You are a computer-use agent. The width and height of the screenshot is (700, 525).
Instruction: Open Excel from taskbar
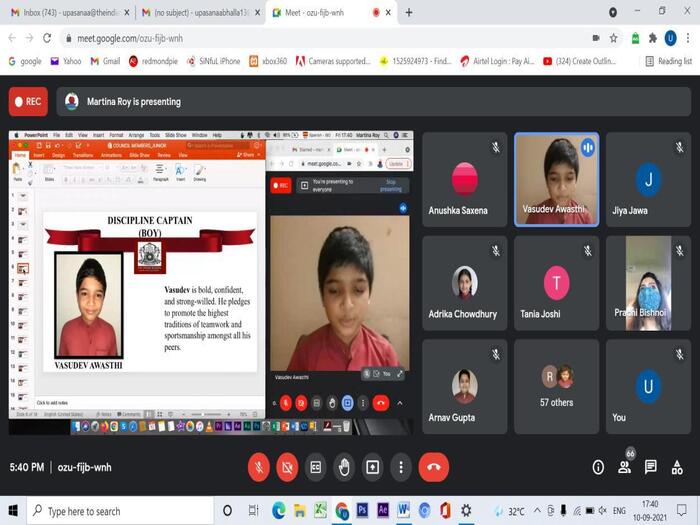321,511
